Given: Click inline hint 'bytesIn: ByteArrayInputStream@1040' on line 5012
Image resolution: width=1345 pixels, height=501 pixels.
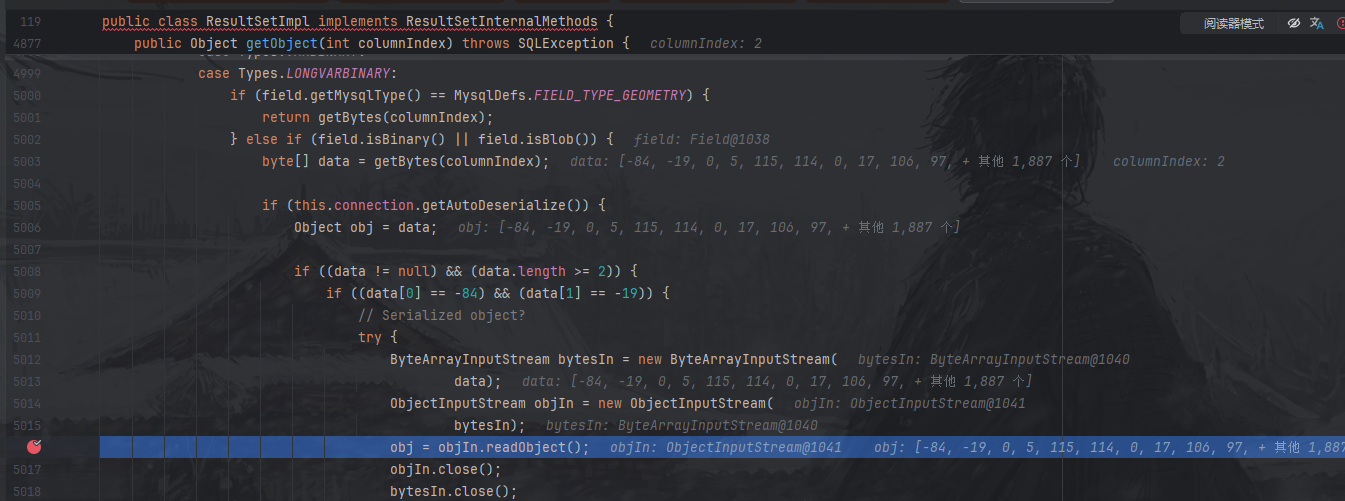Looking at the screenshot, I should tap(994, 359).
